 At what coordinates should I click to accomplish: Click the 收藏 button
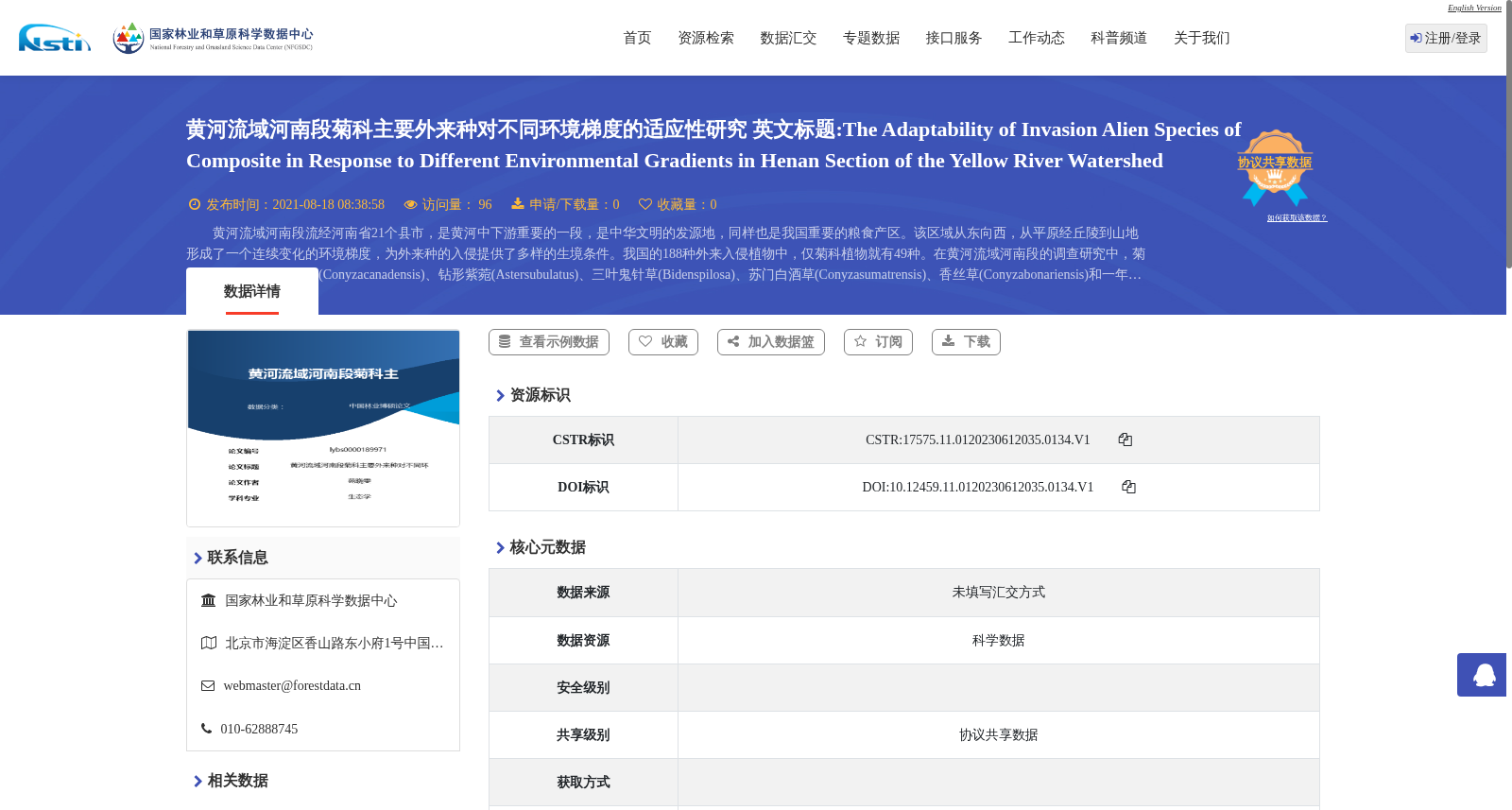(x=663, y=342)
